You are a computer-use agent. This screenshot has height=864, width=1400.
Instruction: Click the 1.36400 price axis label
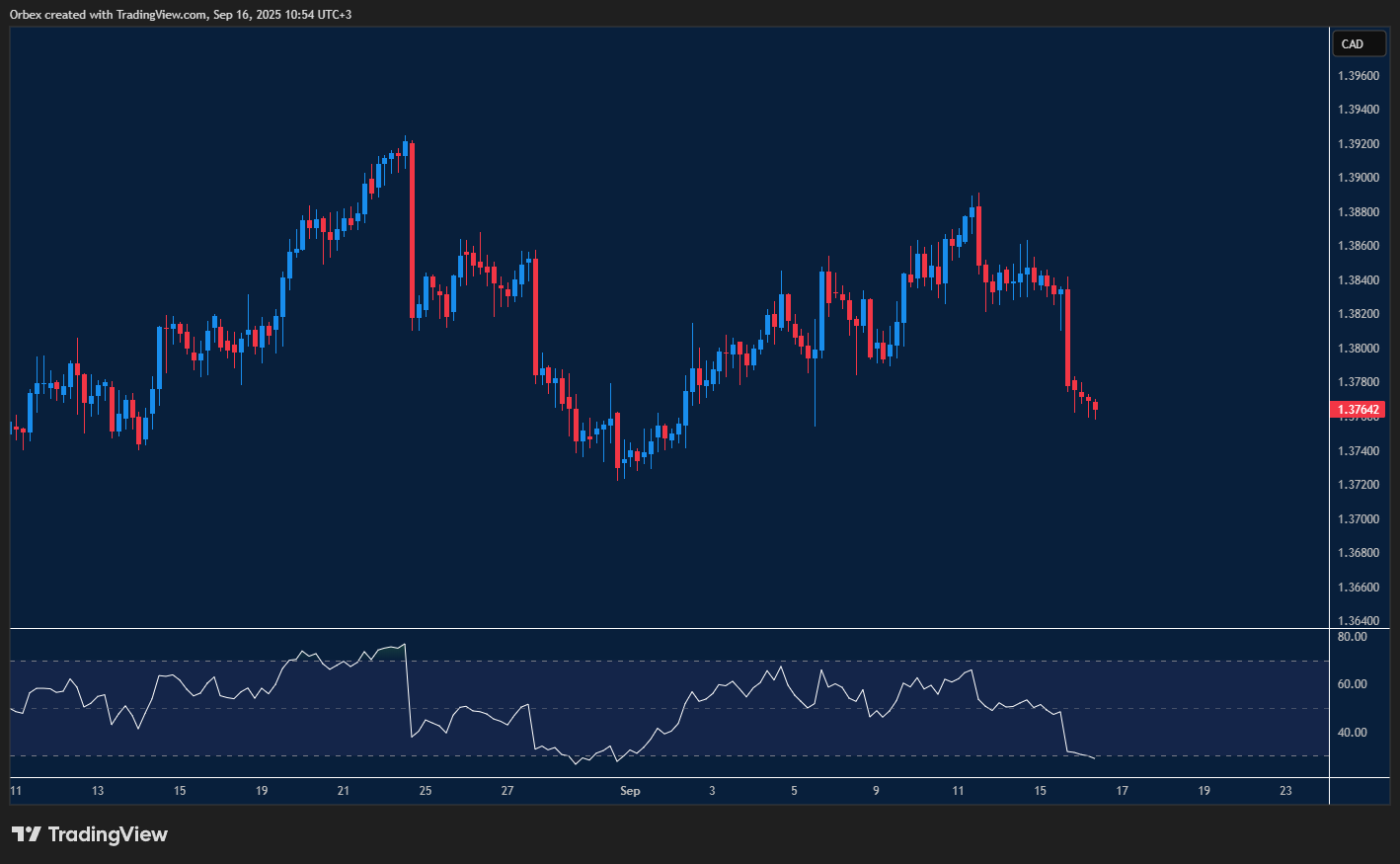click(x=1358, y=621)
